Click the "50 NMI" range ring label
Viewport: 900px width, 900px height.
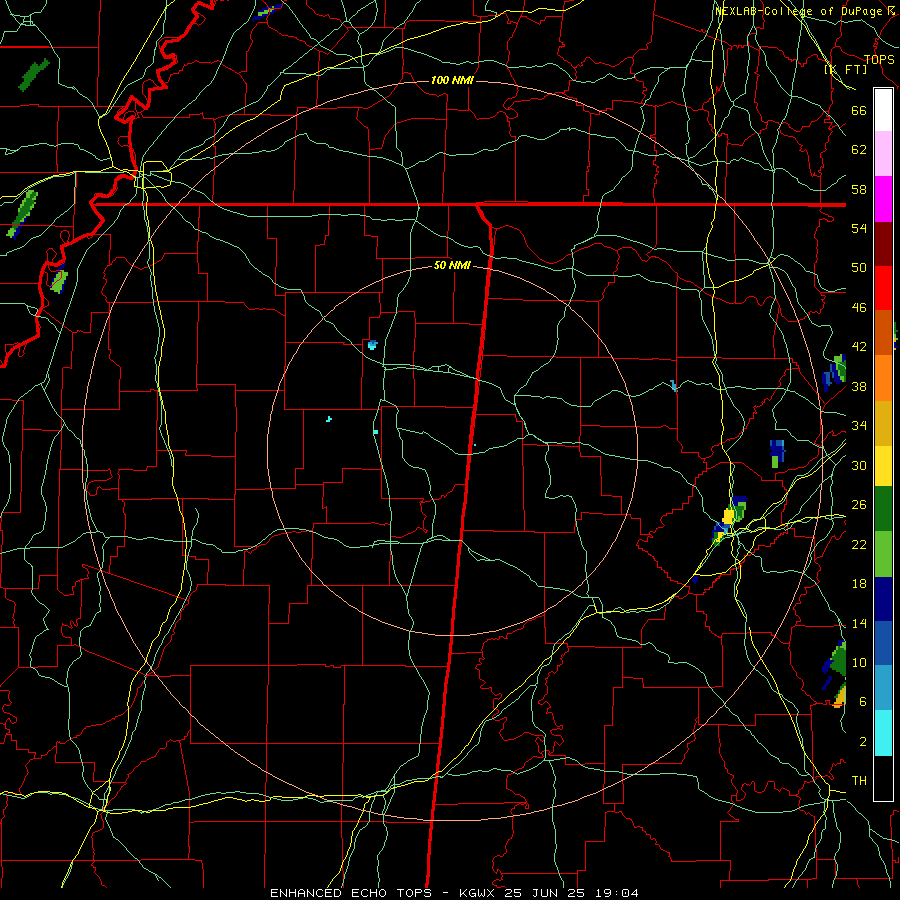(x=452, y=265)
